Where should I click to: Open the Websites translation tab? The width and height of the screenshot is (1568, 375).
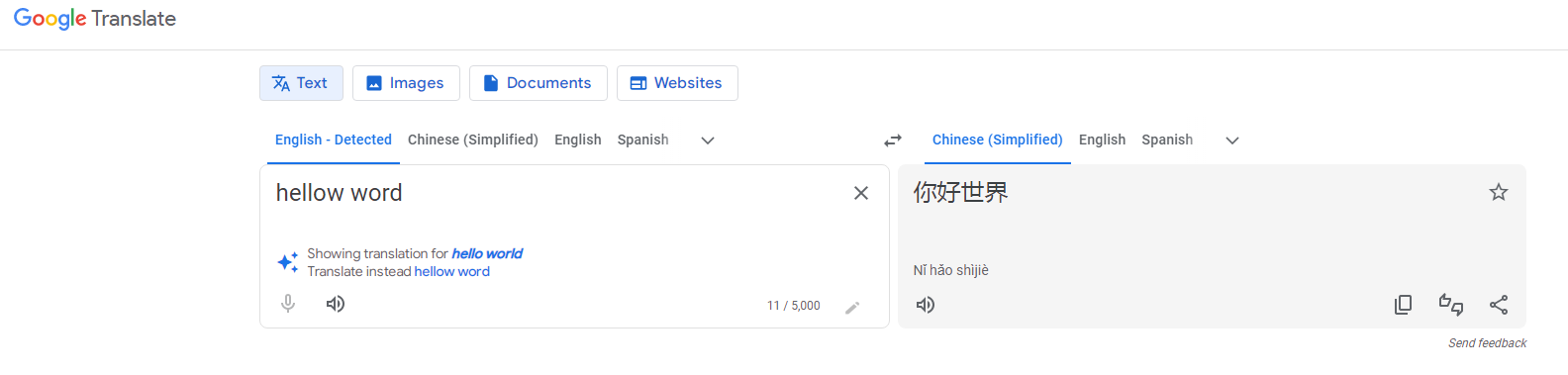(677, 83)
